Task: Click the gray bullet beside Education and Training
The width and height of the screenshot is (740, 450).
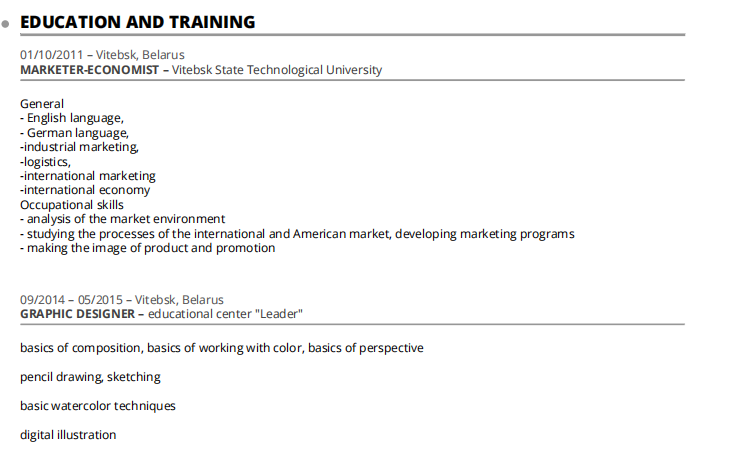Action: coord(6,24)
